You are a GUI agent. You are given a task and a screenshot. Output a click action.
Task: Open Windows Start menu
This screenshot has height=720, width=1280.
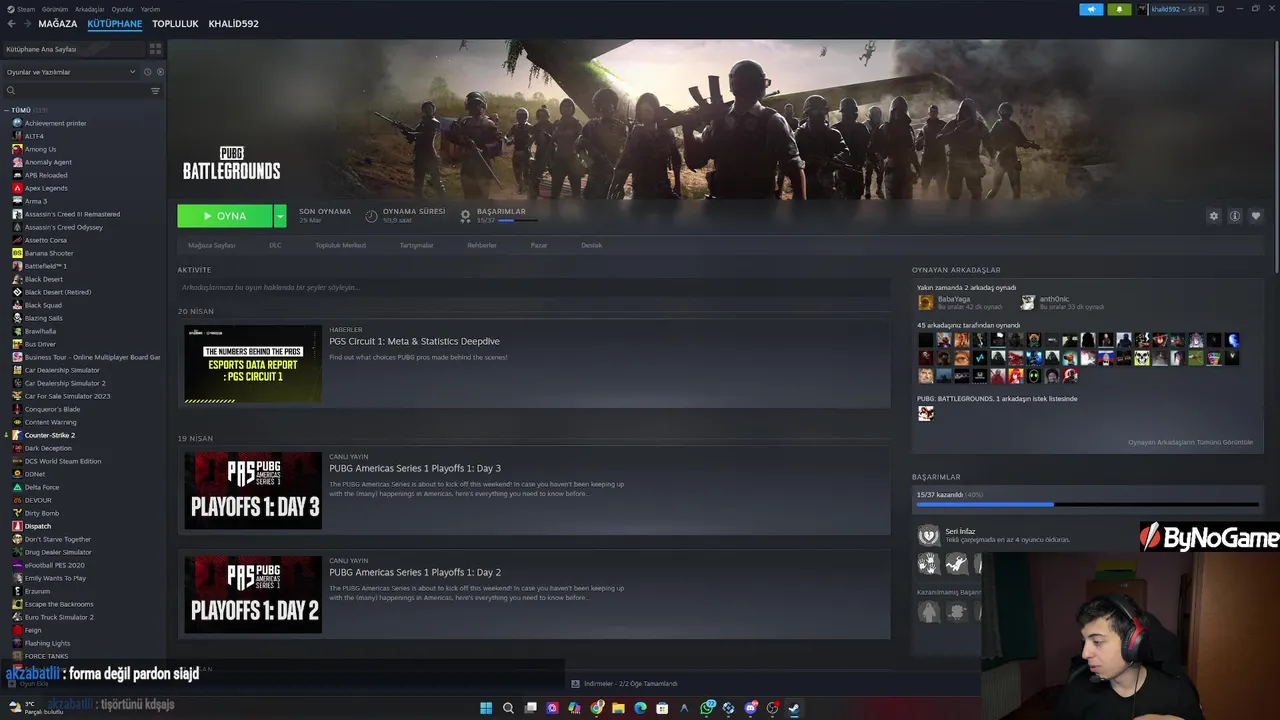(x=486, y=708)
